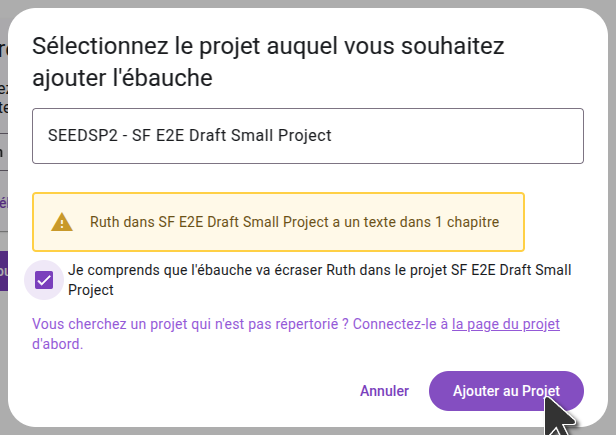Click "1 chapitre" in the warning banner
The height and width of the screenshot is (435, 616).
(467, 221)
